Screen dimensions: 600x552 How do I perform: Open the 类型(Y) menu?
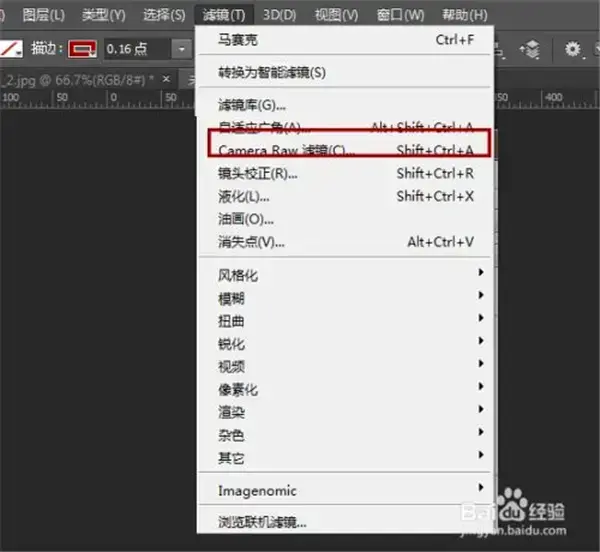pos(103,15)
